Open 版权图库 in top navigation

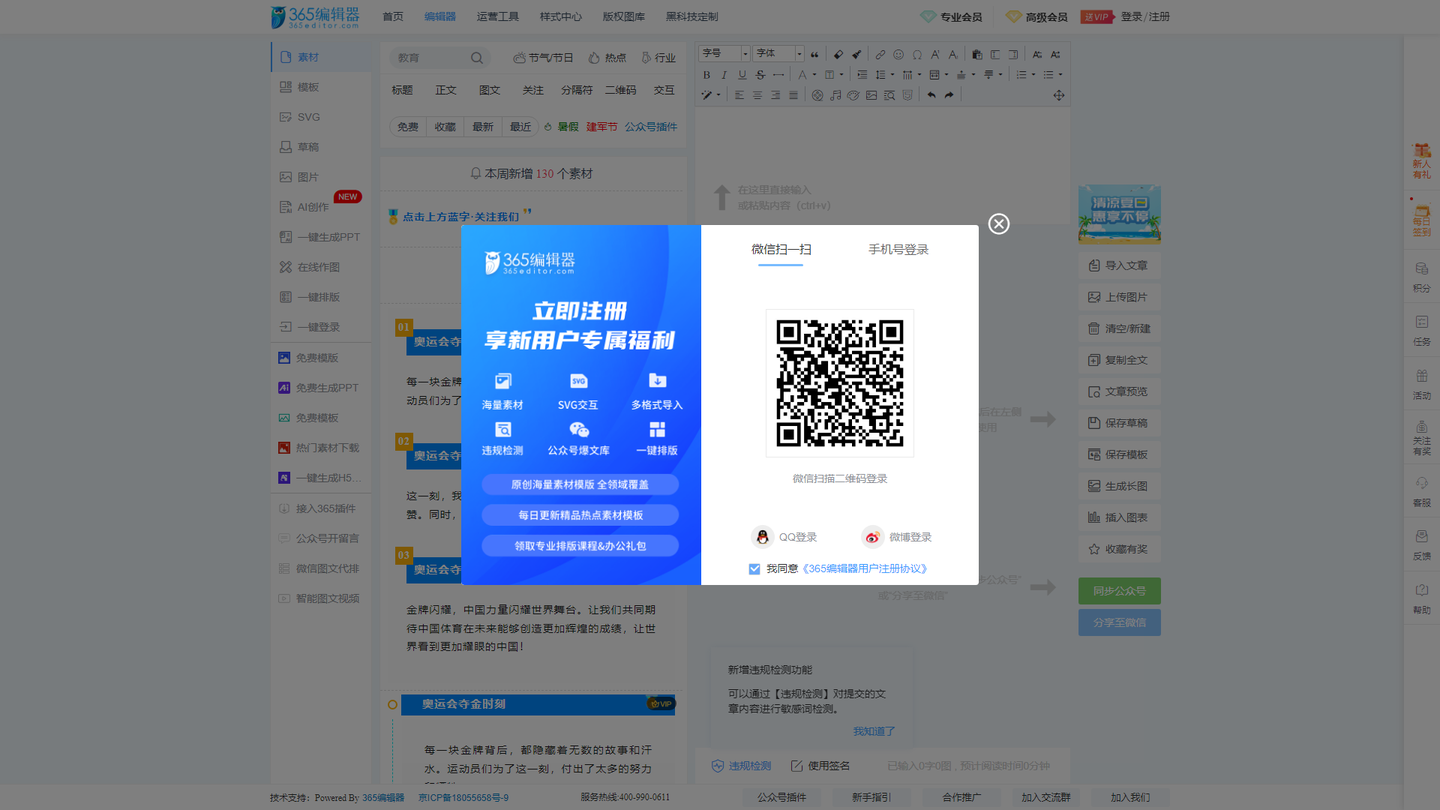tap(623, 17)
